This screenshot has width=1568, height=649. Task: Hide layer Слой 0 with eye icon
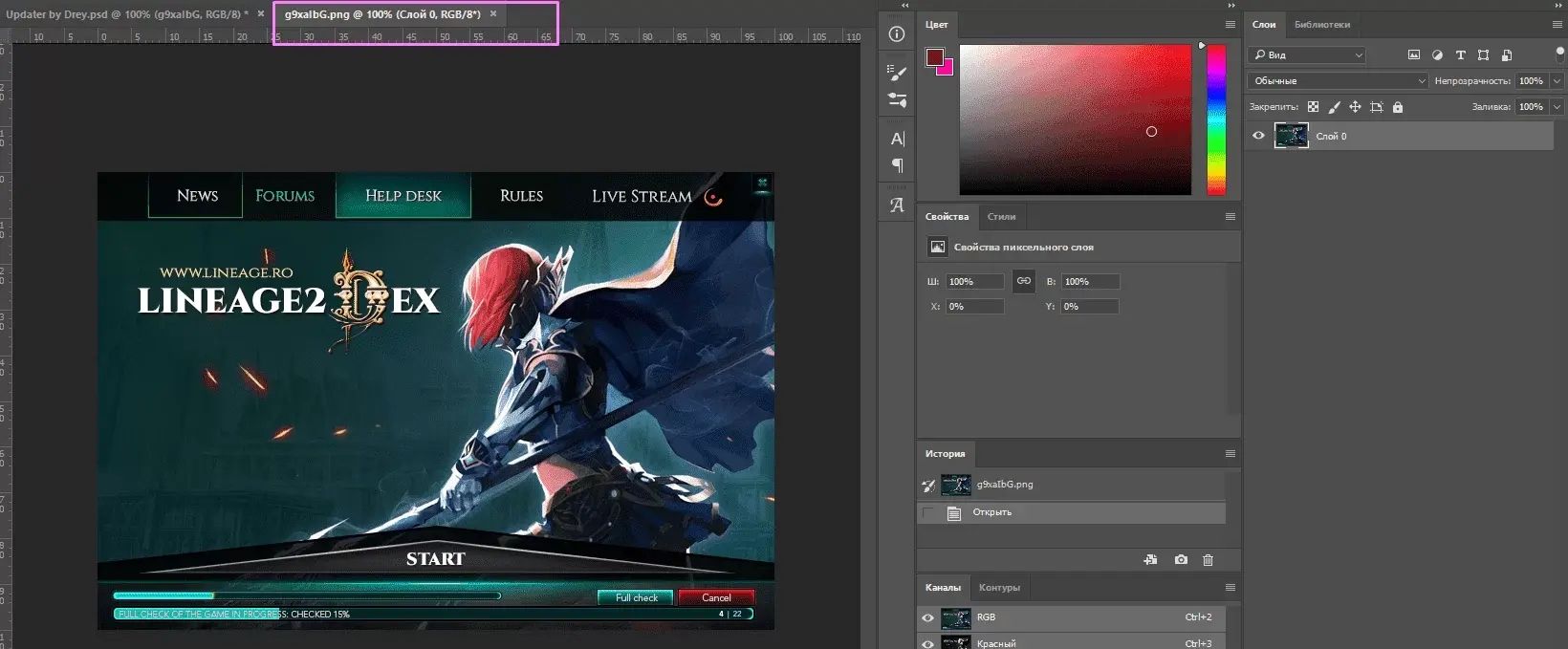(x=1258, y=136)
